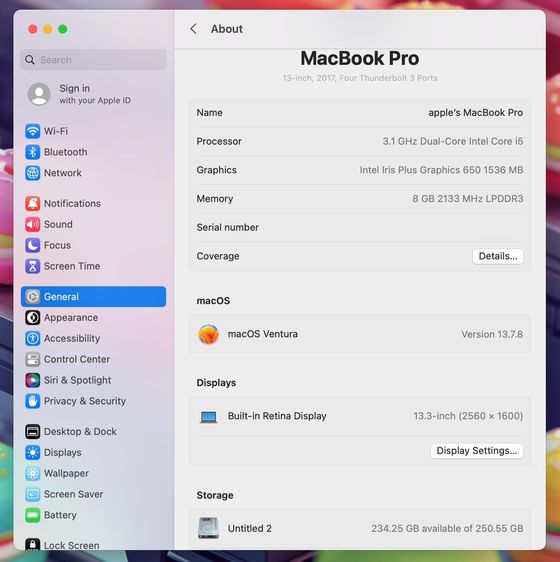Select Appearance in the sidebar

tap(94, 318)
